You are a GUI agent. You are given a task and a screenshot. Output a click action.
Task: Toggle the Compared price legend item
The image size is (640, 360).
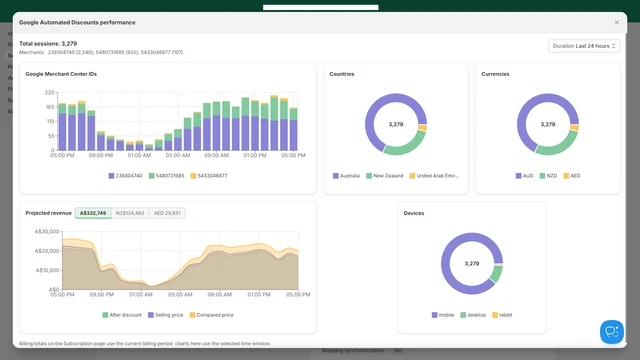point(211,315)
